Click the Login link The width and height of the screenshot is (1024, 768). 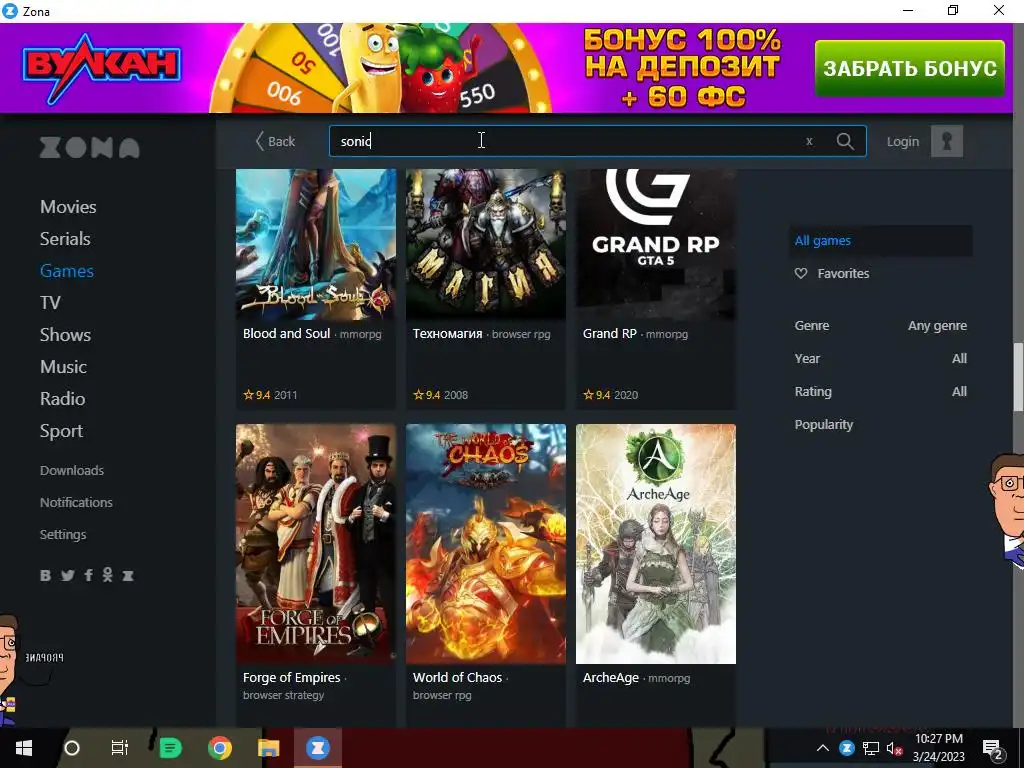pyautogui.click(x=903, y=142)
